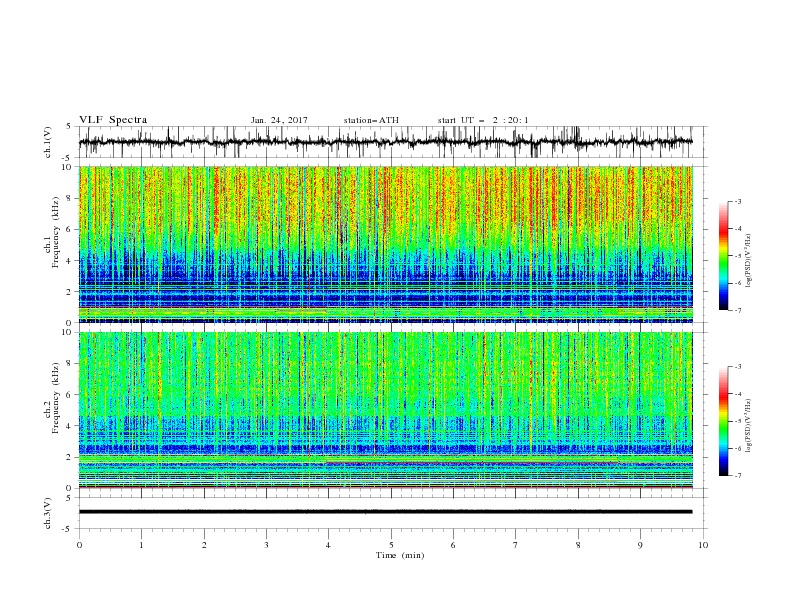Click the ch.1 voltage waveform trace
This screenshot has width=792, height=612.
click(385, 142)
